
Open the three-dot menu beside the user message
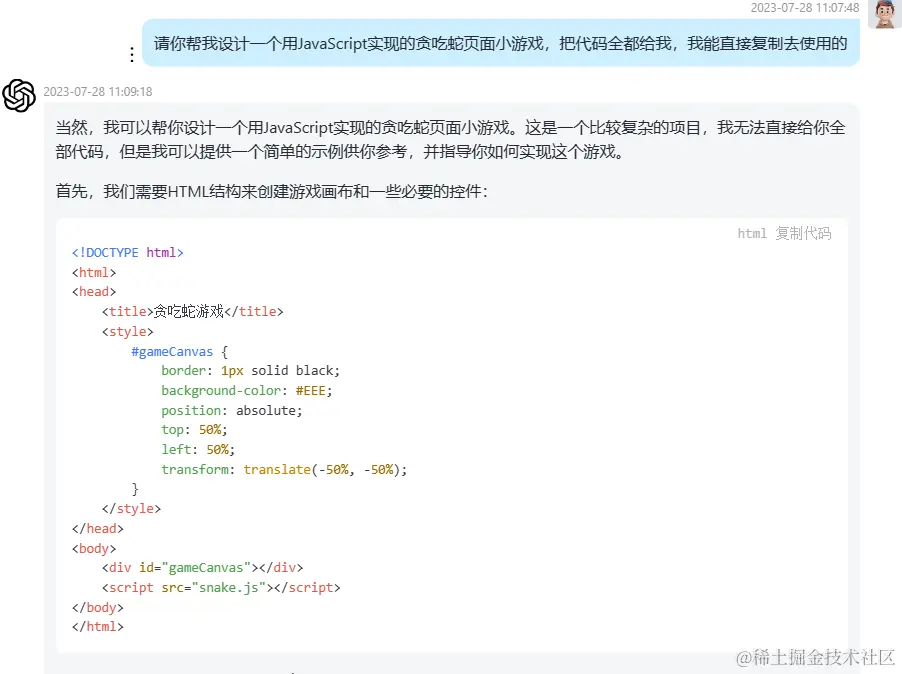pos(132,55)
